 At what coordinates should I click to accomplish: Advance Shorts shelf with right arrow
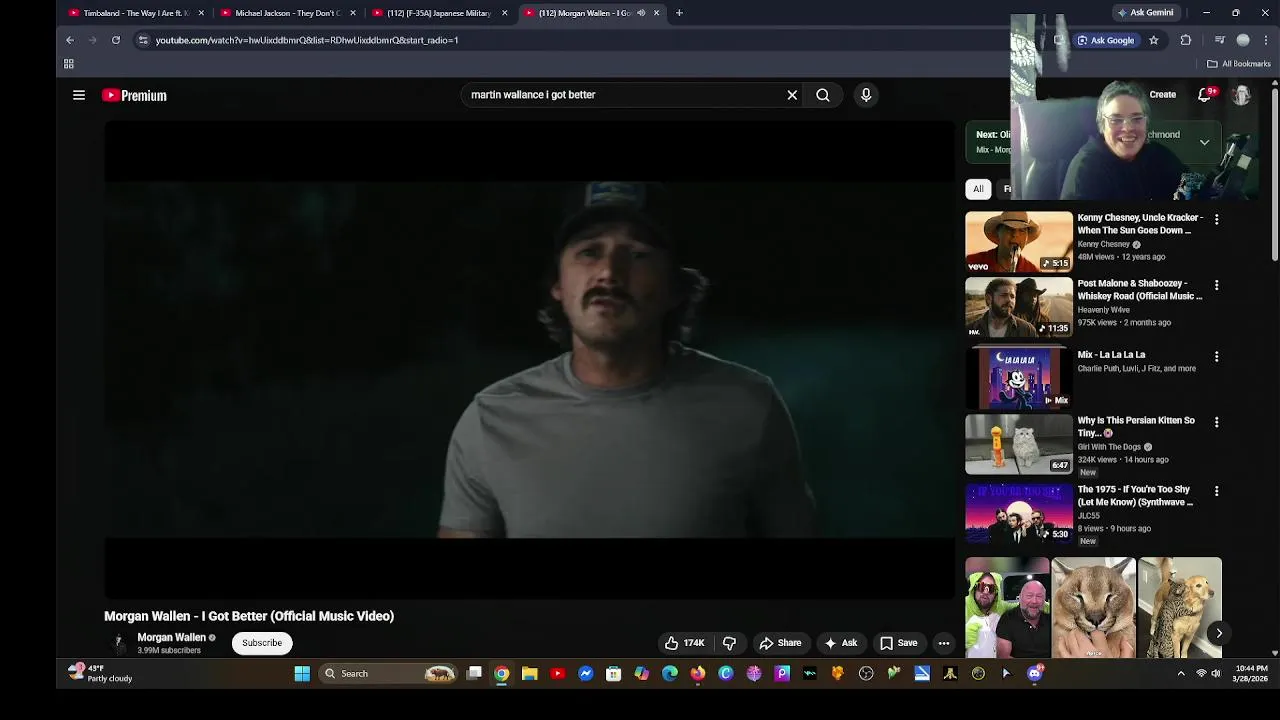click(x=1218, y=633)
